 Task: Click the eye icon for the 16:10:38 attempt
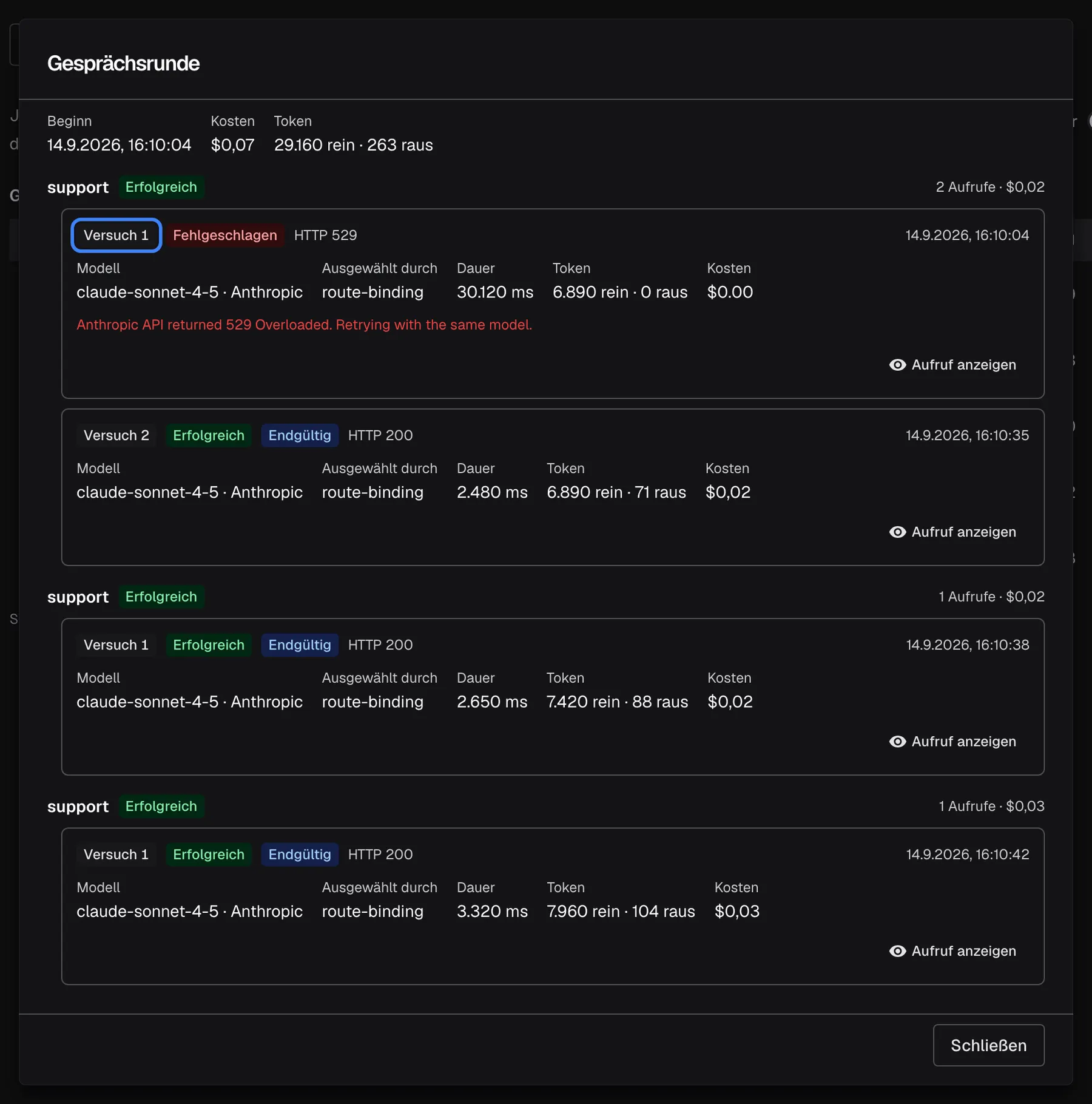tap(897, 741)
